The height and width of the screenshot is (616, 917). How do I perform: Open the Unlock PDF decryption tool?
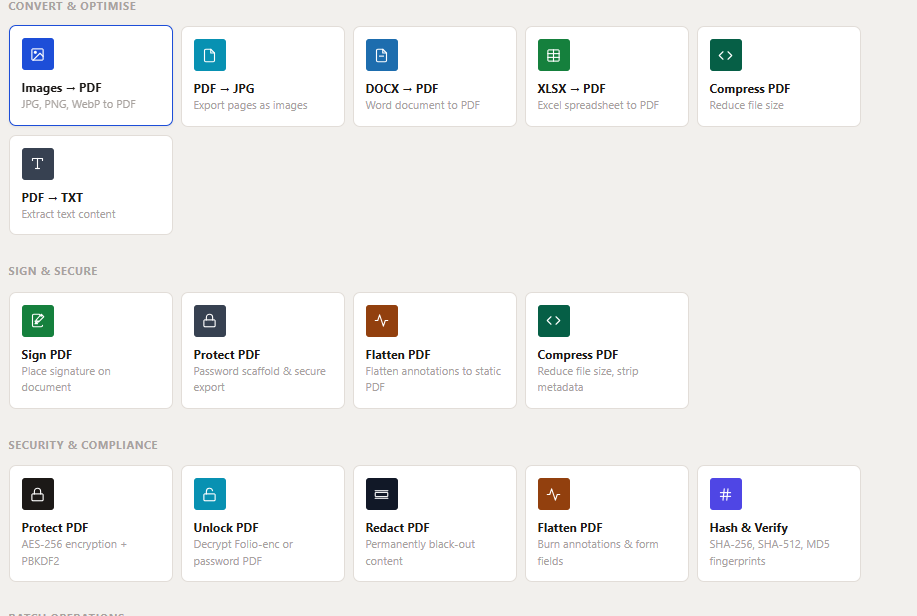[x=262, y=522]
